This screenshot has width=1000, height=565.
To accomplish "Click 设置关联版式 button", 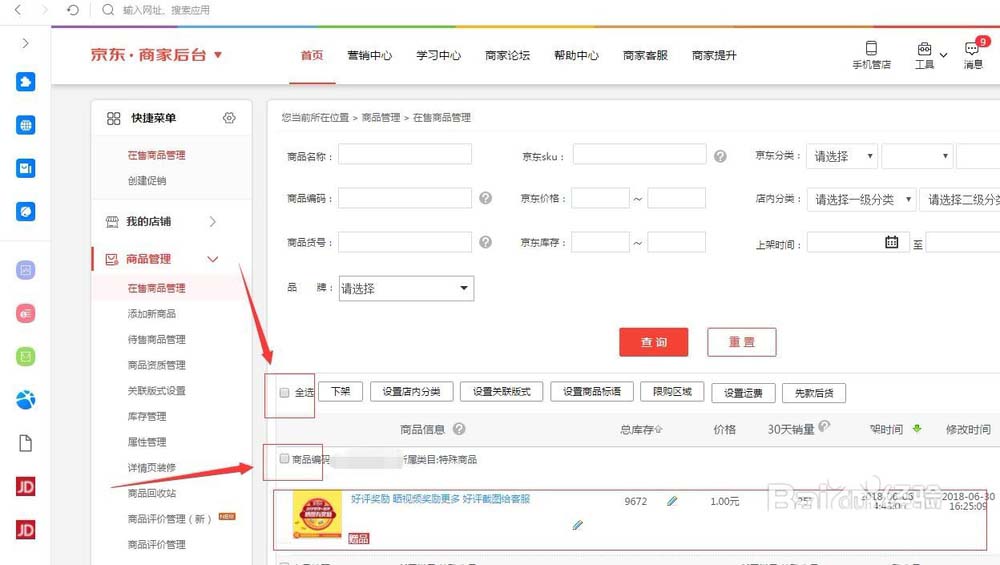I will click(501, 392).
